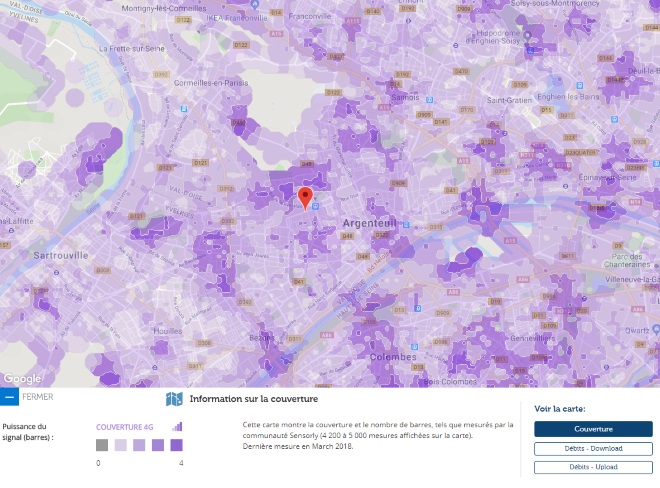Click the coverage map info icon
This screenshot has height=488, width=660.
coord(174,399)
